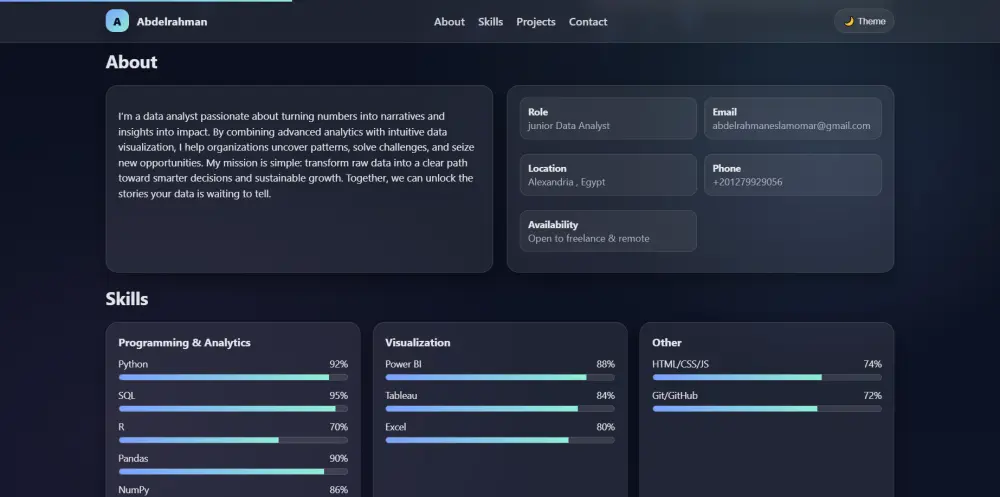Image resolution: width=1000 pixels, height=497 pixels.
Task: Click the Python skill progress bar
Action: (x=233, y=377)
